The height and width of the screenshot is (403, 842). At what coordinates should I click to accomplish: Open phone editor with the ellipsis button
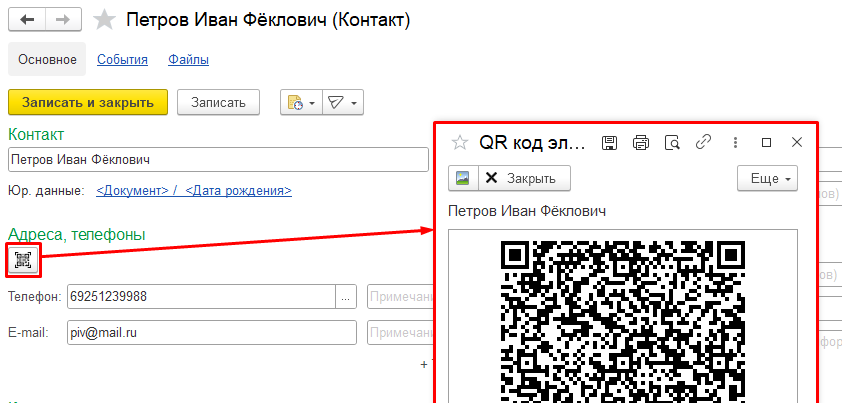point(346,297)
